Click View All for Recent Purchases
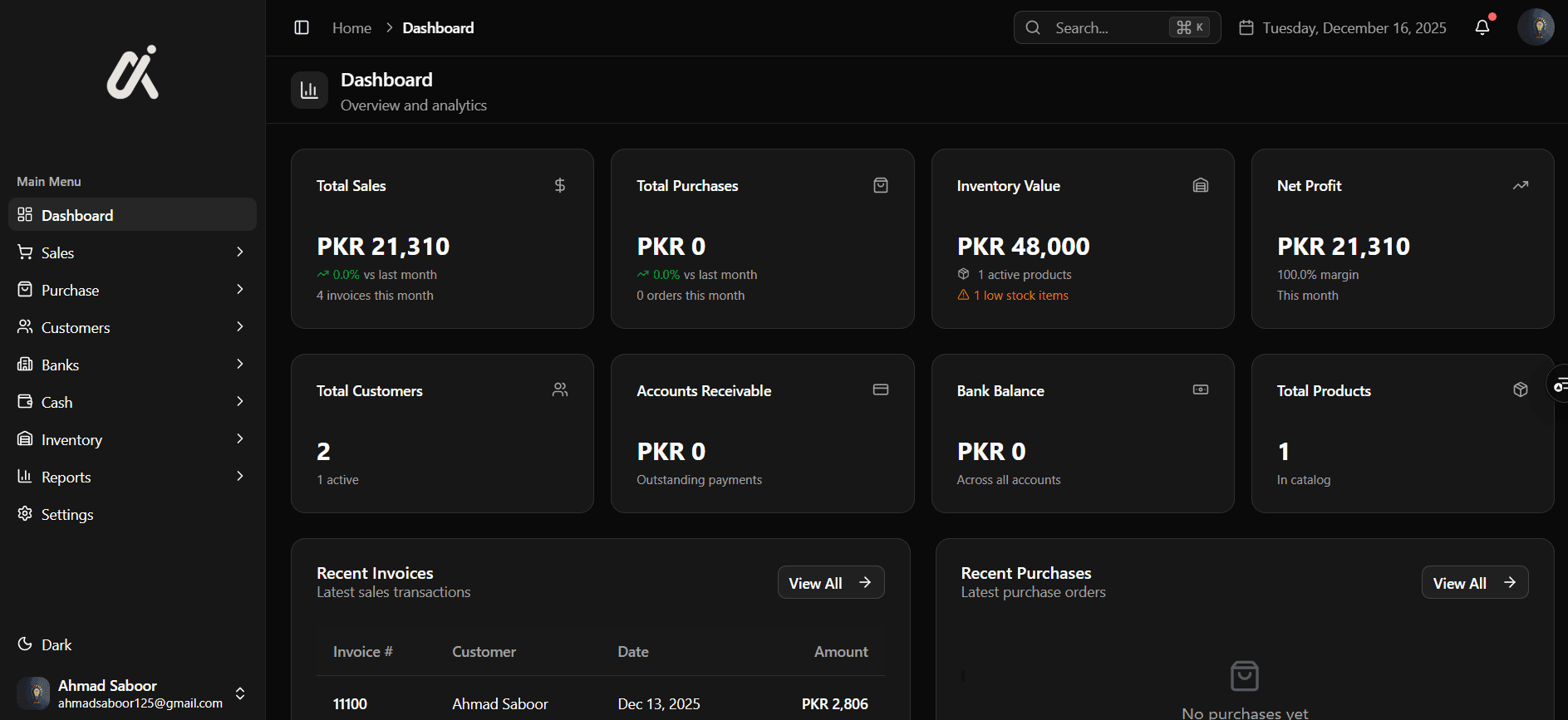1568x720 pixels. click(1474, 583)
